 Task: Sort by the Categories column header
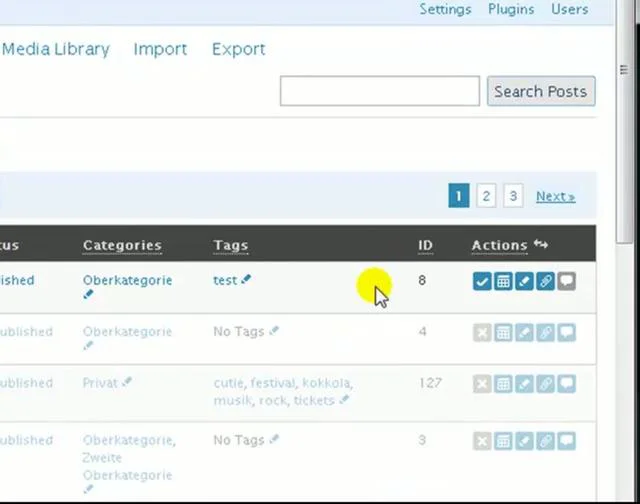[x=122, y=245]
